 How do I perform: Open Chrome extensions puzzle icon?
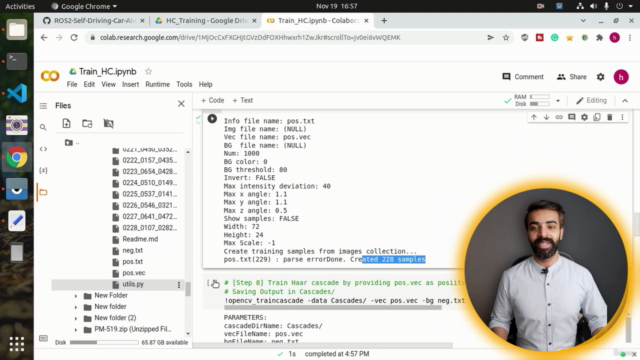click(x=599, y=38)
